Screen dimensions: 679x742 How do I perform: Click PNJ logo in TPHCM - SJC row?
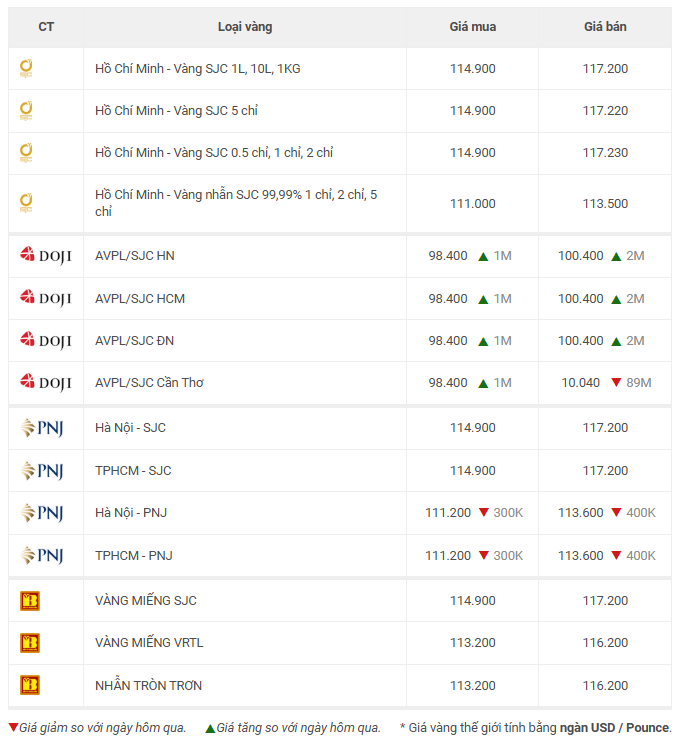[42, 471]
